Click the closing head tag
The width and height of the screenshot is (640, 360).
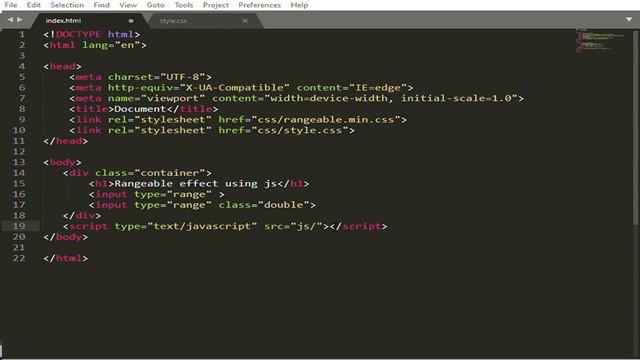click(66, 141)
